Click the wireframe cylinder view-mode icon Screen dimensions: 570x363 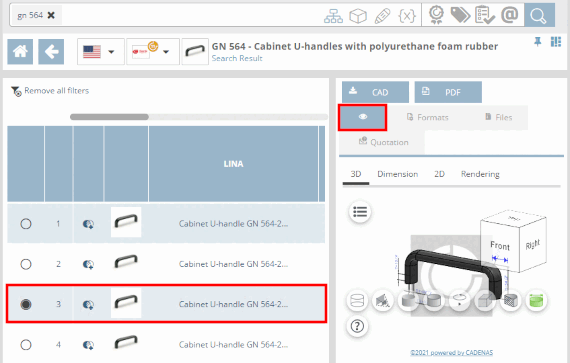pos(357,301)
